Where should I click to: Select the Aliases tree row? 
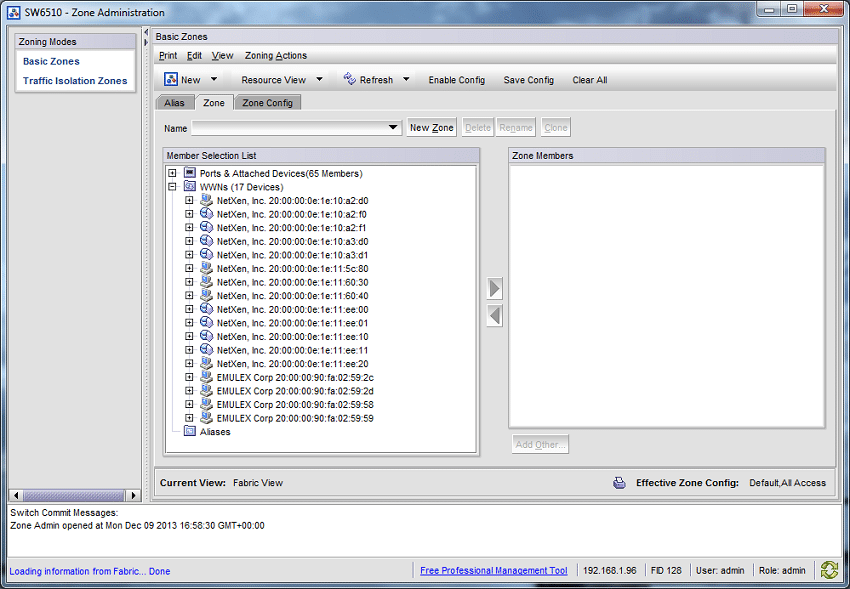point(215,431)
